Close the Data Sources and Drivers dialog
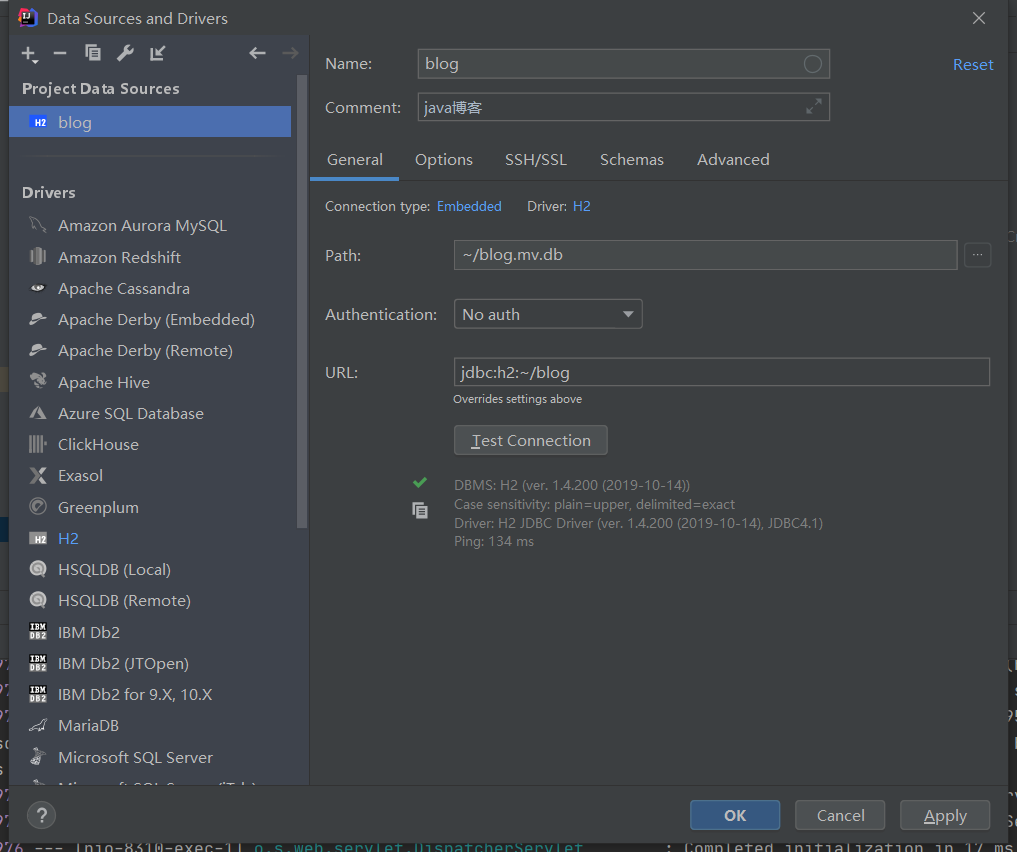The height and width of the screenshot is (852, 1017). (x=979, y=18)
